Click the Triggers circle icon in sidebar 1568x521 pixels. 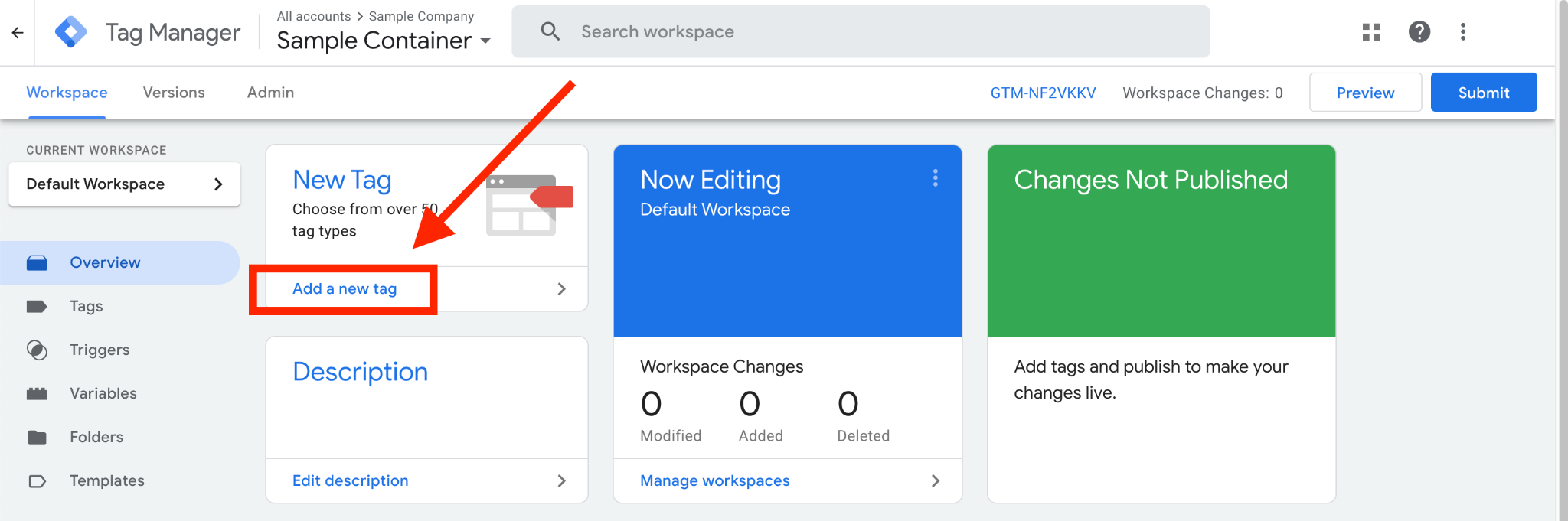[37, 350]
